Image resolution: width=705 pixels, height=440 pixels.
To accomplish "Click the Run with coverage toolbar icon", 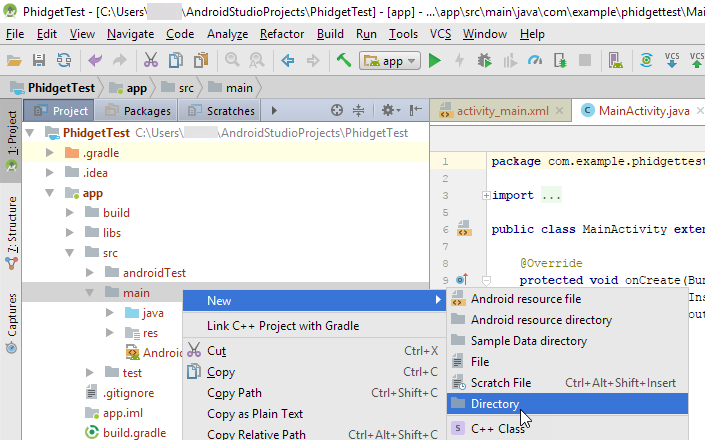I will [510, 60].
